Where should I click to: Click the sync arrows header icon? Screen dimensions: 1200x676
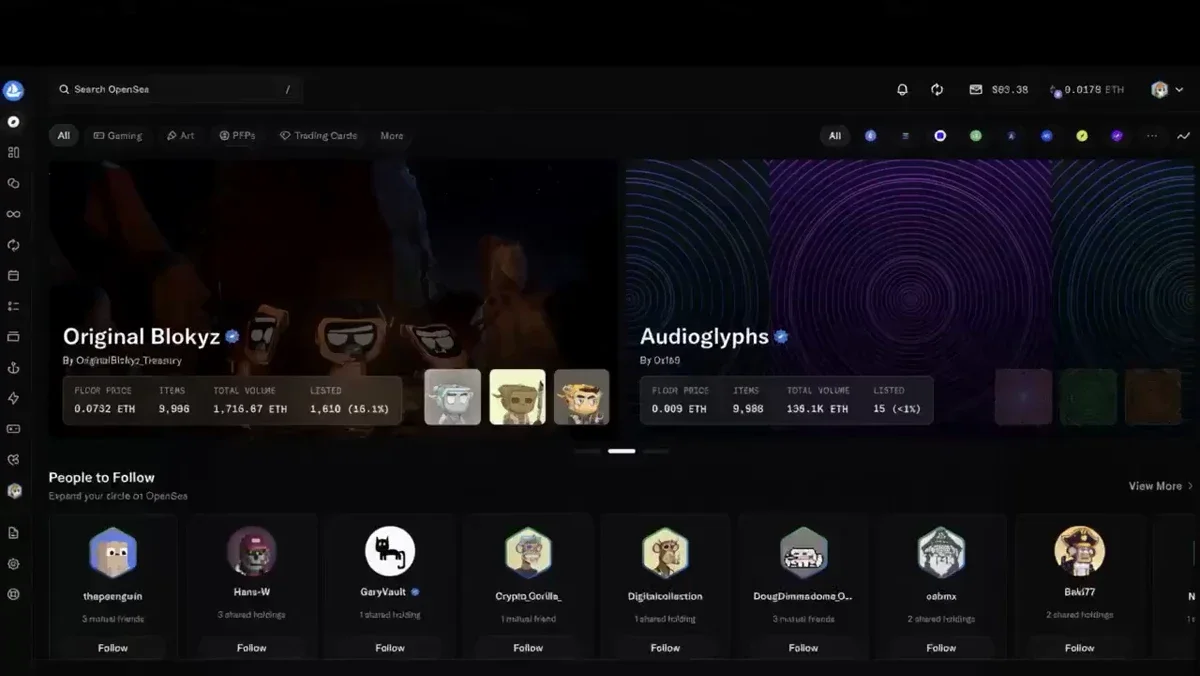point(937,90)
